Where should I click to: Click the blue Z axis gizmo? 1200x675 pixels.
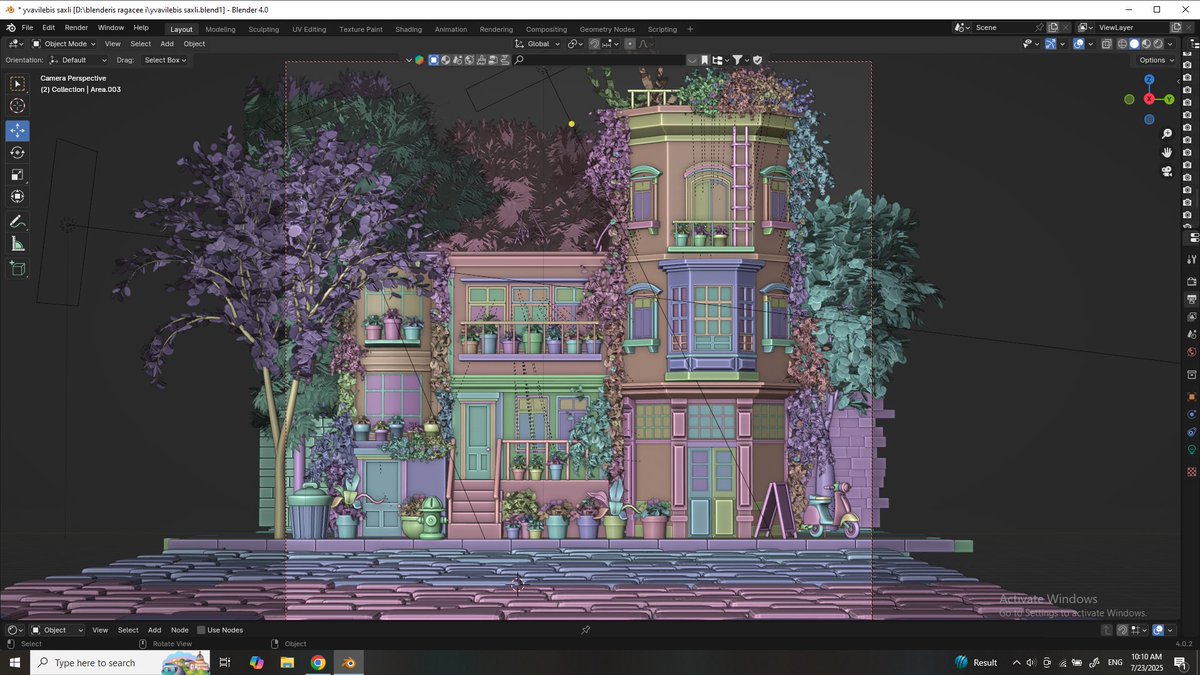1149,79
